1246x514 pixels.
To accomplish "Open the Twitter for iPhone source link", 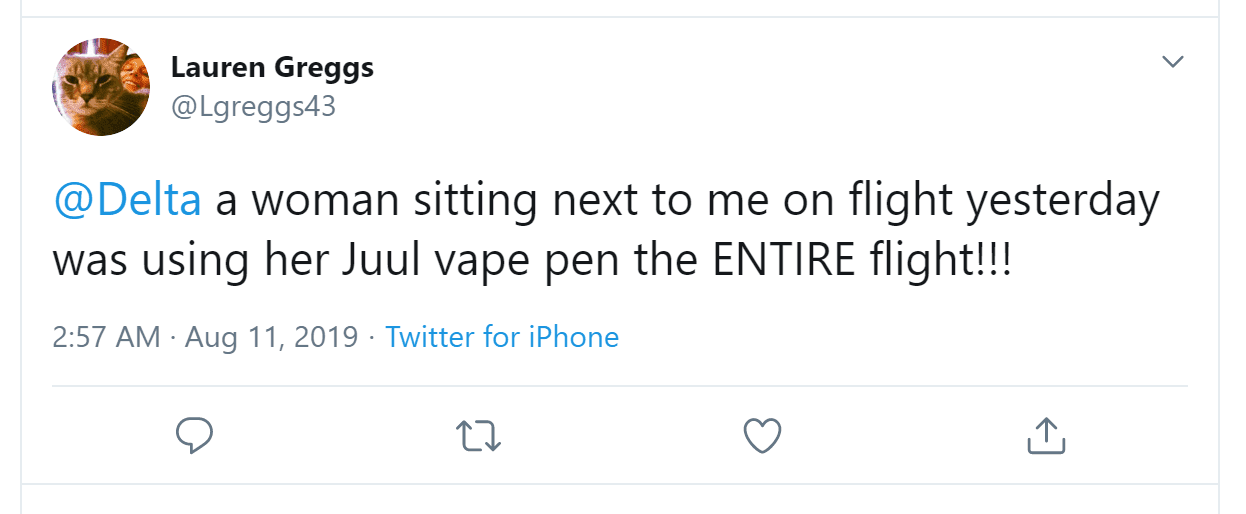I will point(502,337).
